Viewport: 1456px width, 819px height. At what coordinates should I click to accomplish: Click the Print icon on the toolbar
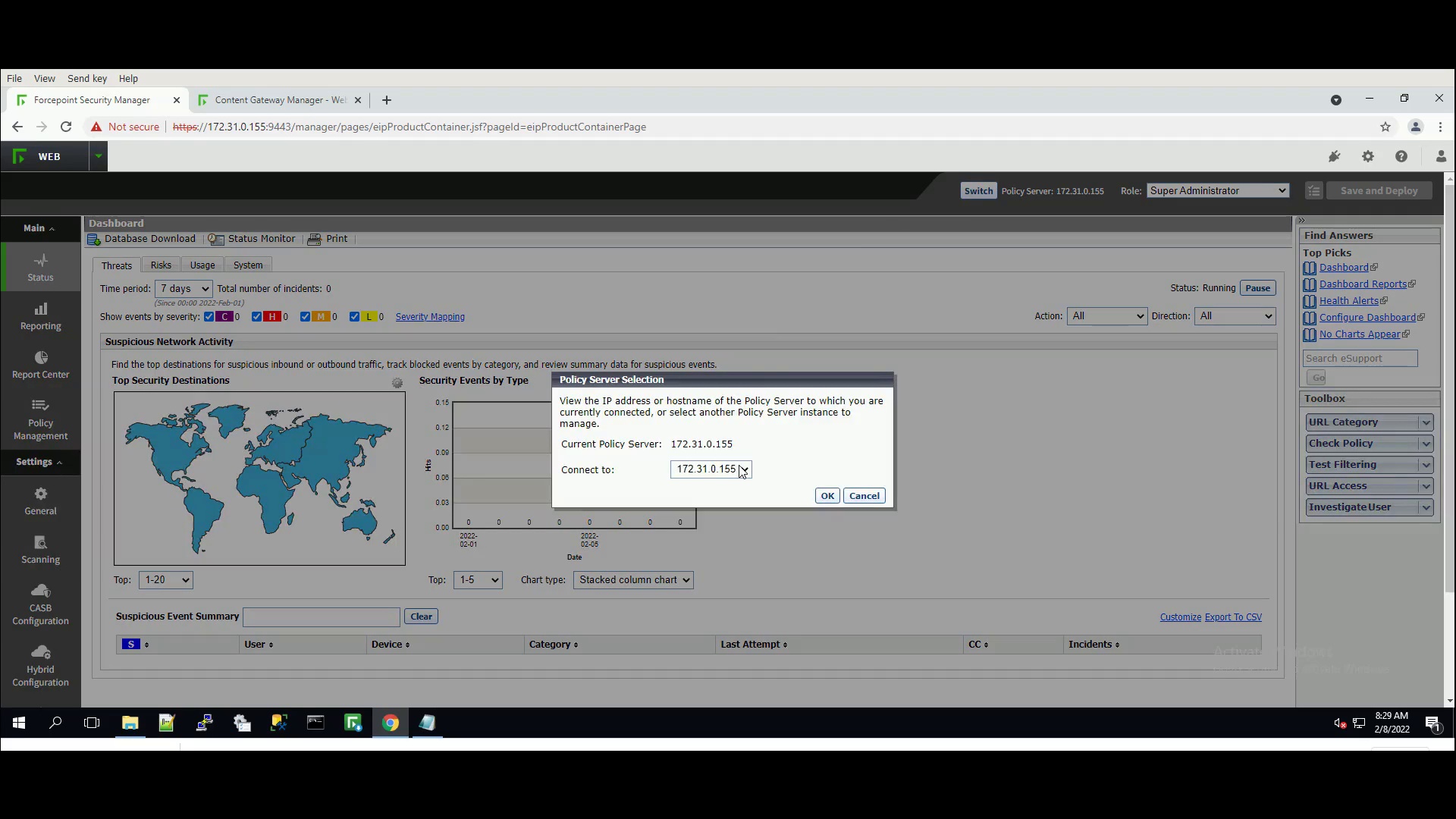pyautogui.click(x=314, y=240)
